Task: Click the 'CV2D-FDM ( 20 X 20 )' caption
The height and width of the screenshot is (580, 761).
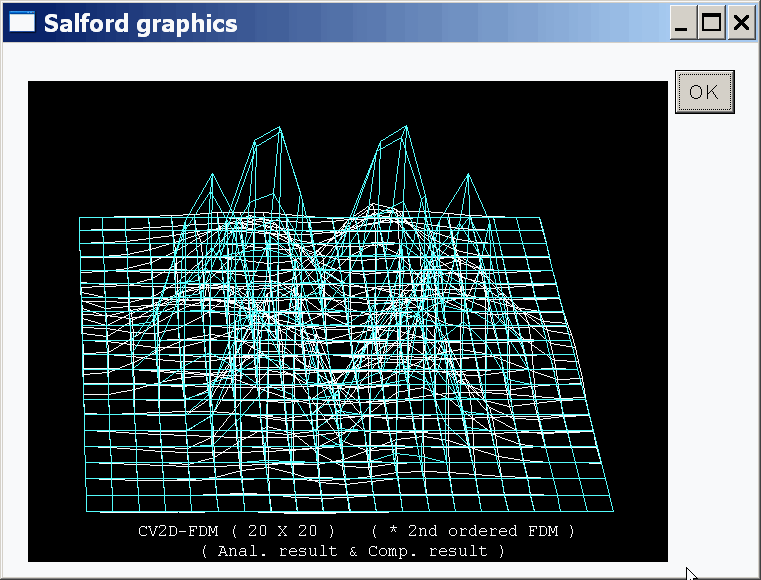Action: 237,531
